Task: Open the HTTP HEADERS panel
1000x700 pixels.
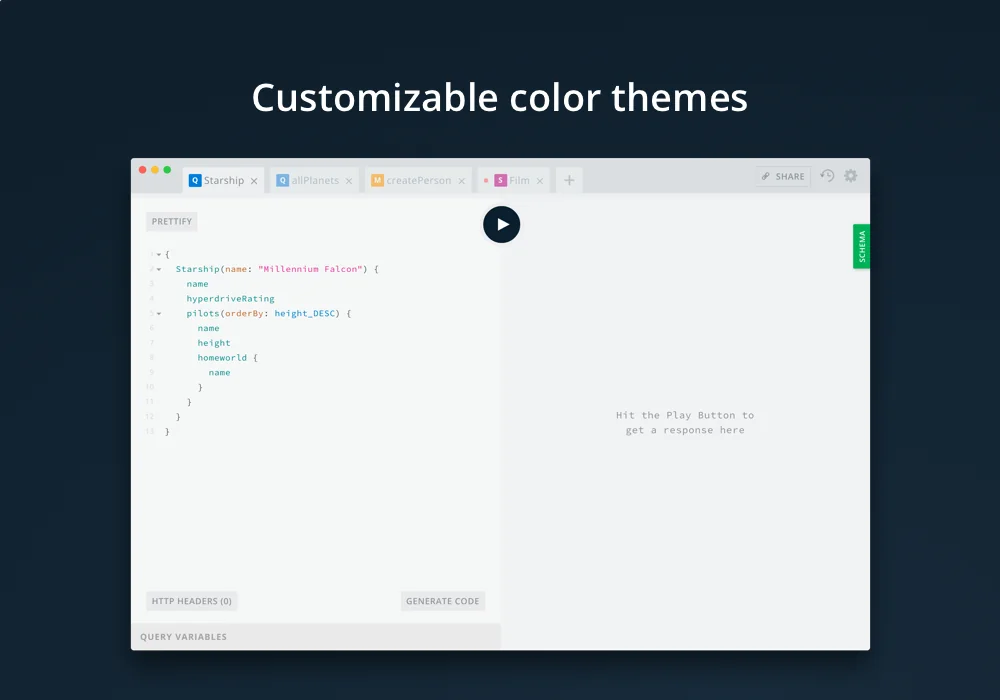Action: click(x=191, y=600)
